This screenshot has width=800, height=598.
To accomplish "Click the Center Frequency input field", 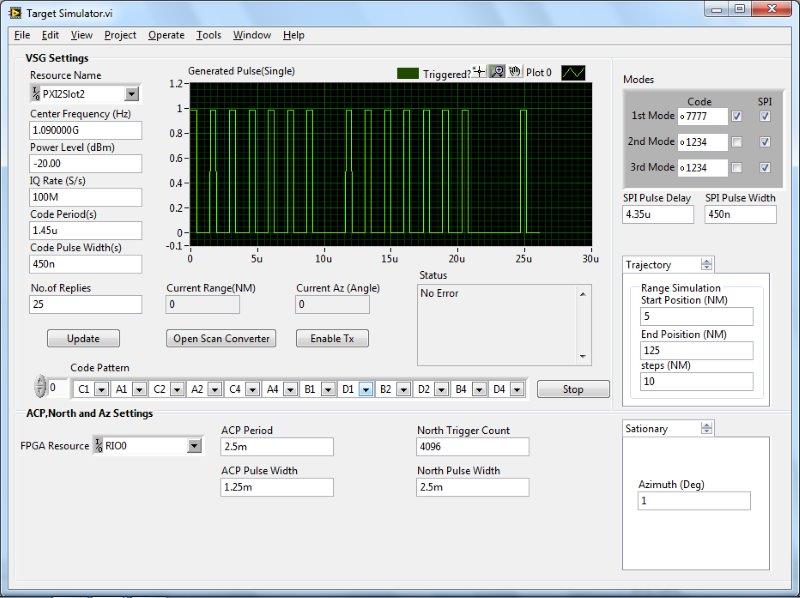I will tap(85, 131).
